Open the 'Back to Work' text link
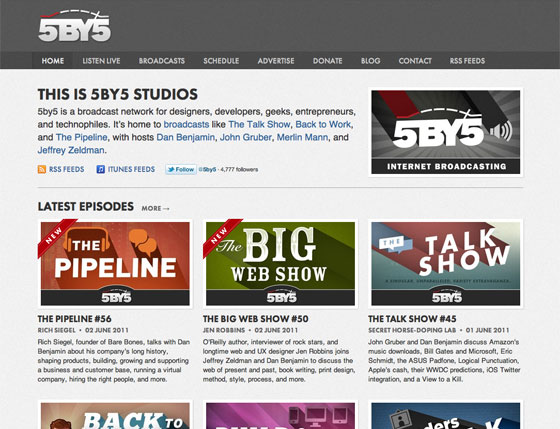This screenshot has height=429, width=560. click(323, 124)
